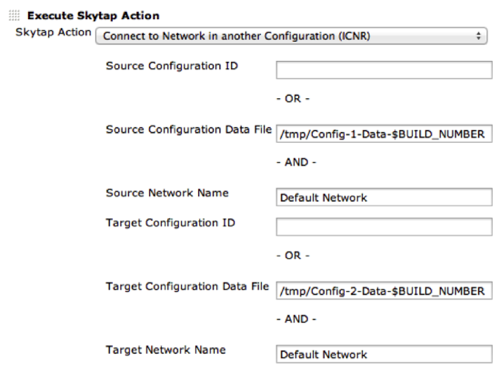Click the Target Configuration ID label
The height and width of the screenshot is (372, 500).
[171, 223]
